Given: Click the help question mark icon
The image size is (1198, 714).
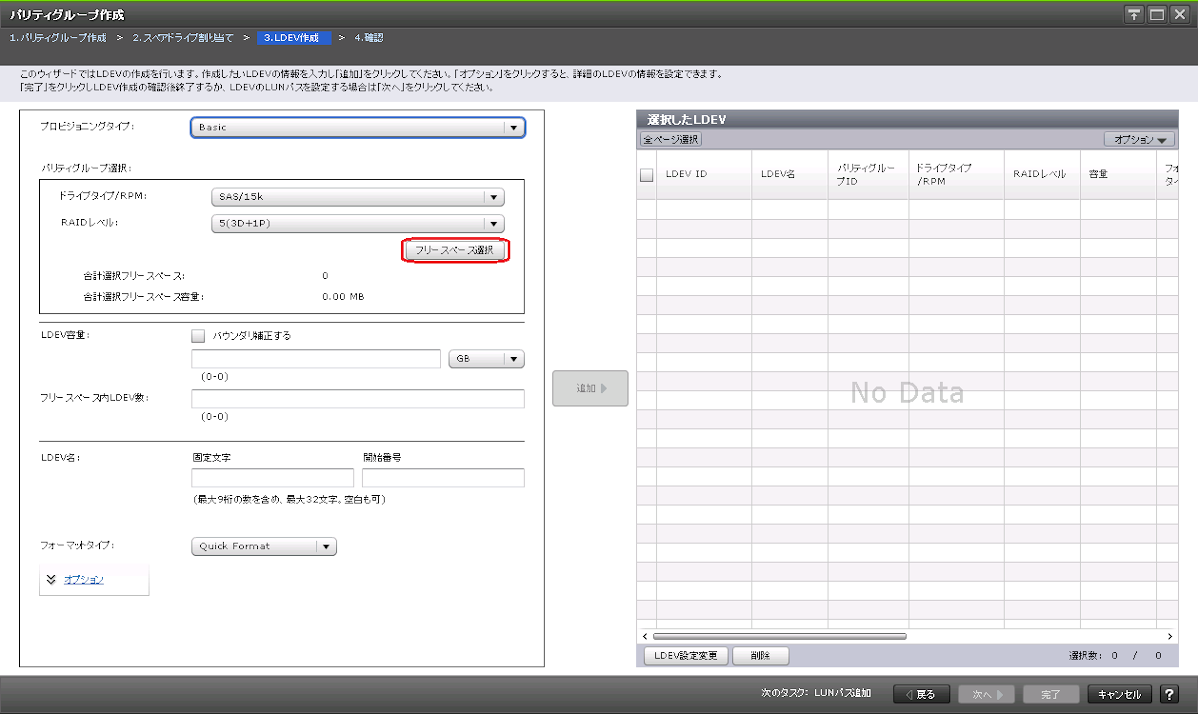Looking at the screenshot, I should point(1169,694).
